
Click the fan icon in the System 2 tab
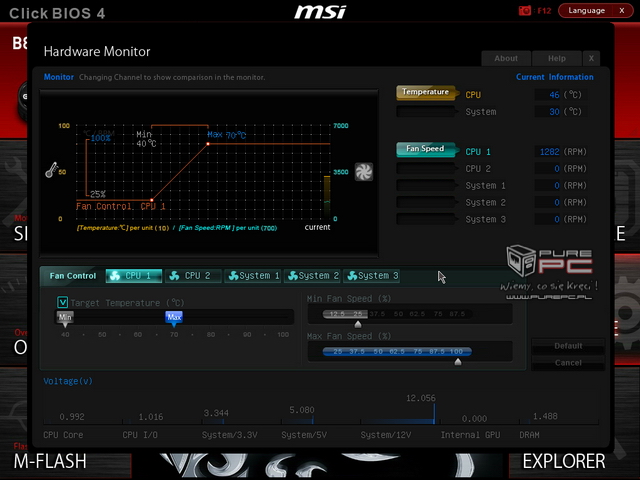(293, 276)
